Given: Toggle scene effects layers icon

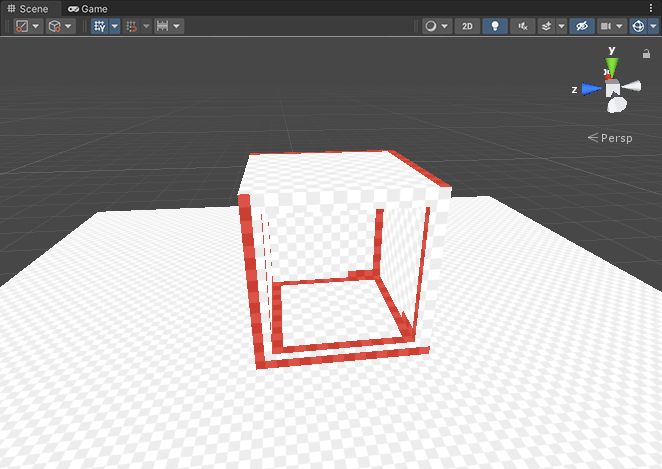Looking at the screenshot, I should 546,26.
